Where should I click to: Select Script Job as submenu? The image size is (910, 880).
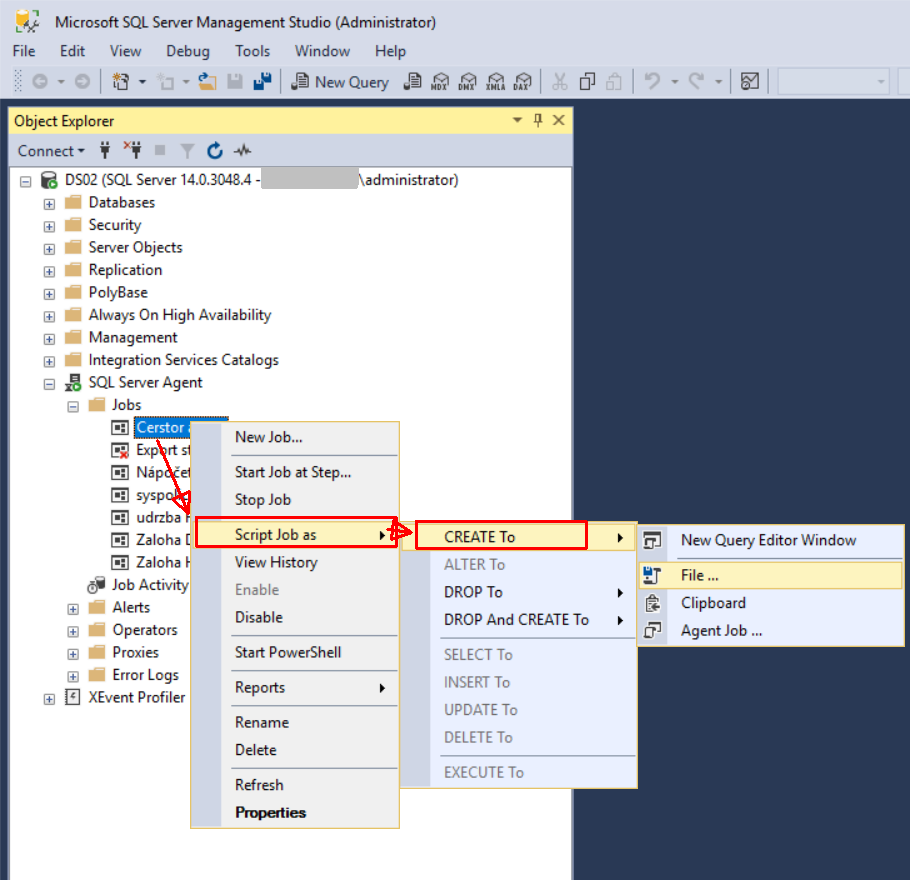coord(295,535)
